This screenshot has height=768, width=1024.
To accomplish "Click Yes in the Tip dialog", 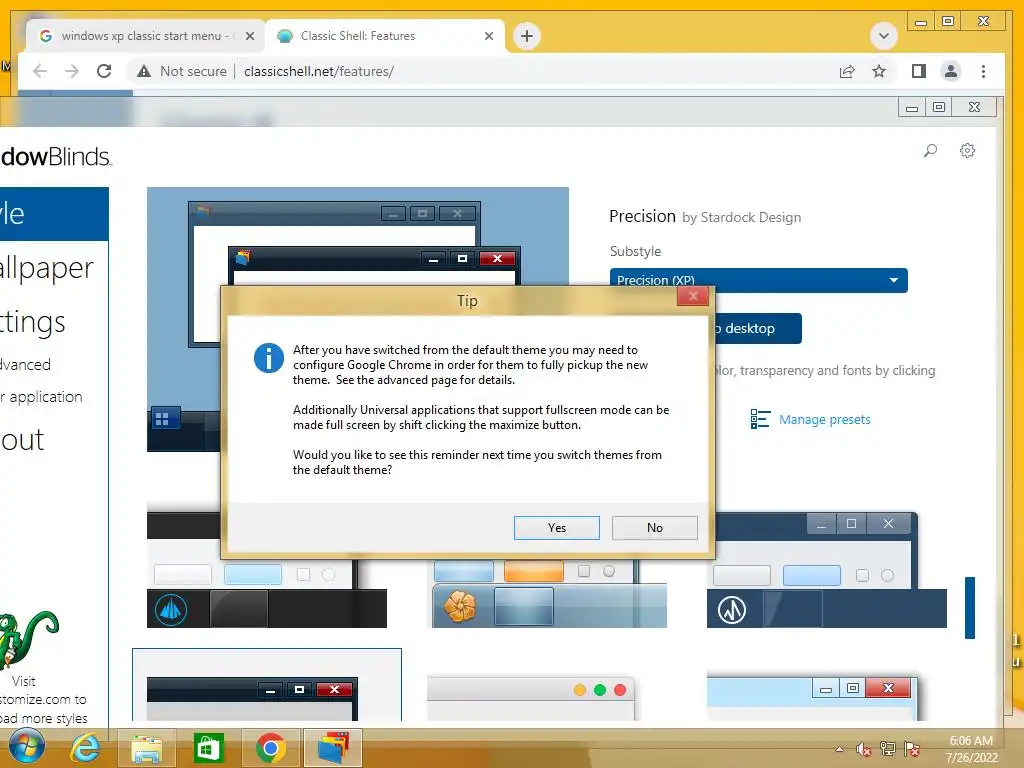I will (556, 528).
